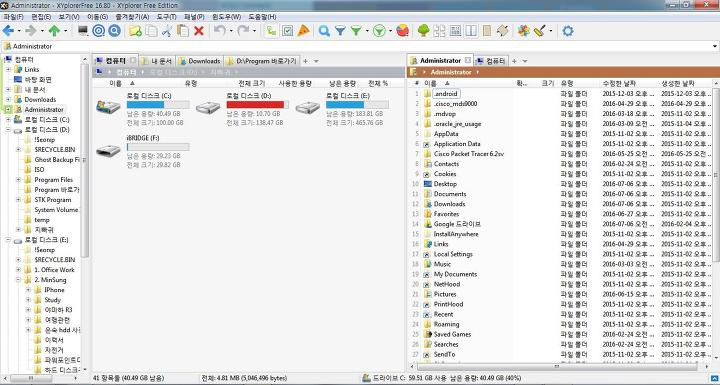The height and width of the screenshot is (385, 720).
Task: Click the blue funnel visual filter icon
Action: 340,31
